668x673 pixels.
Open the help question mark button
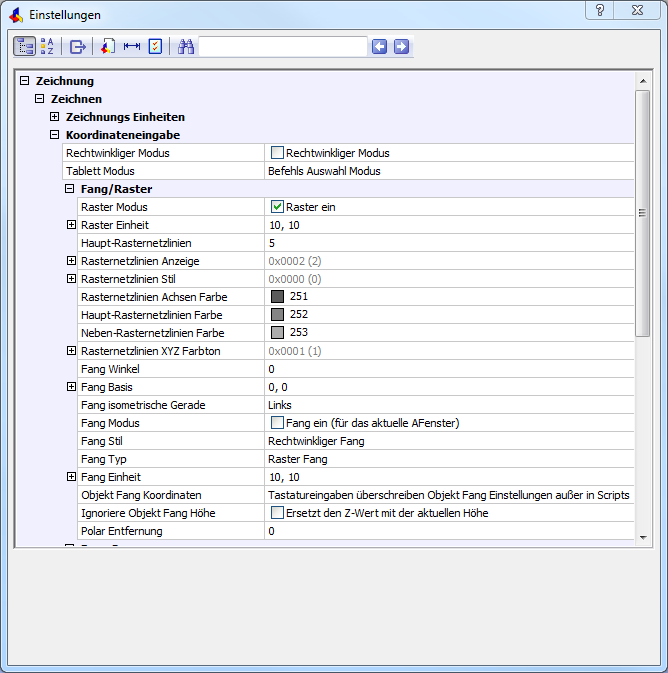[x=600, y=10]
